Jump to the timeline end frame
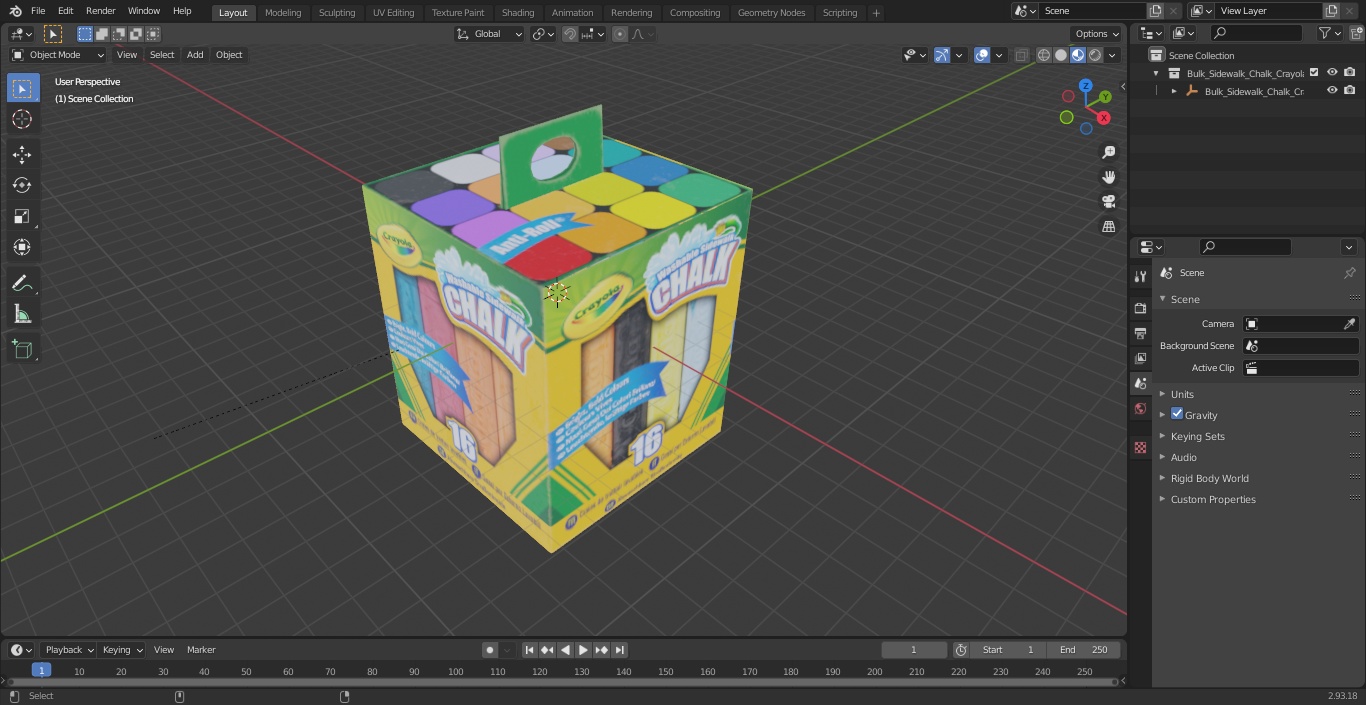 pos(619,650)
